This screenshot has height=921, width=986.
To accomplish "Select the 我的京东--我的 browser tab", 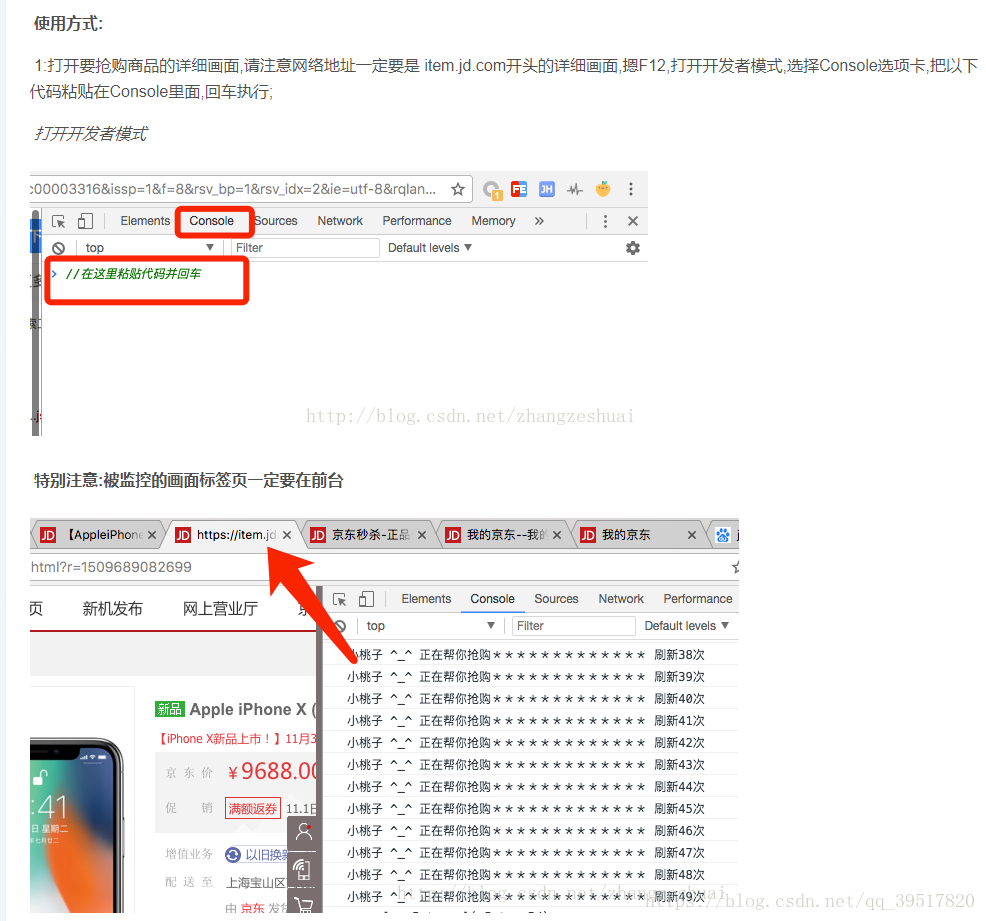I will 504,535.
